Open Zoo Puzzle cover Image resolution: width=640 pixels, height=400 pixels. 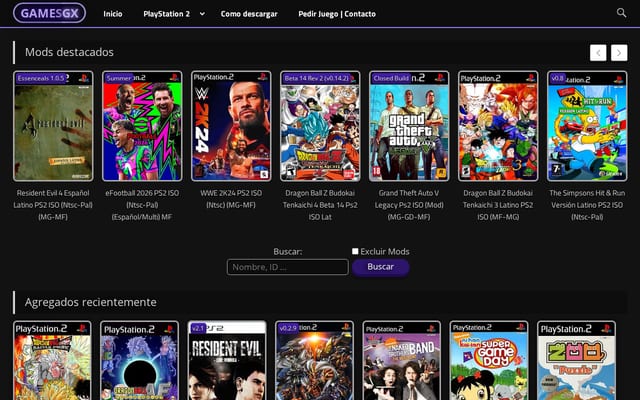576,360
